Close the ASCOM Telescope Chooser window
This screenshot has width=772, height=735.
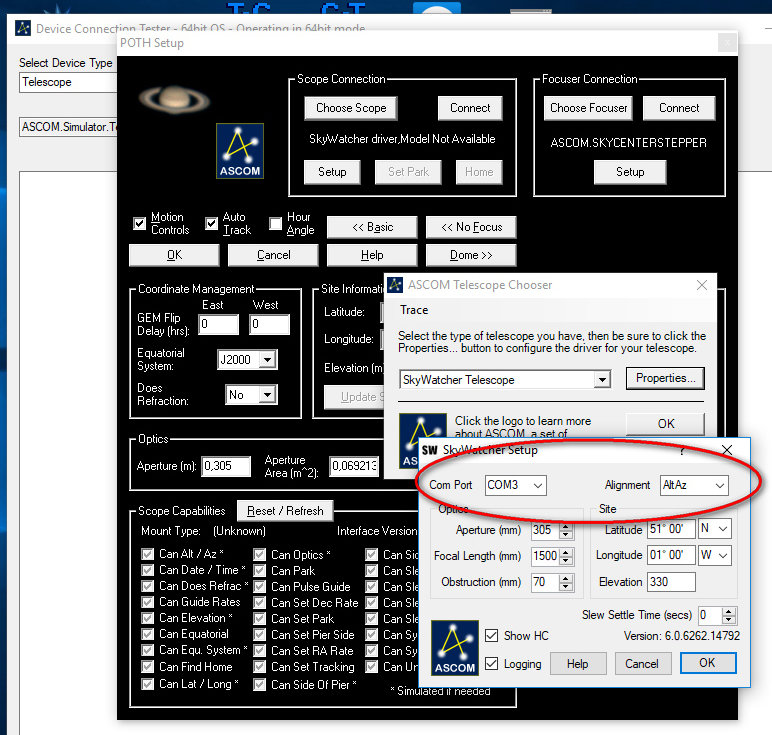click(702, 285)
